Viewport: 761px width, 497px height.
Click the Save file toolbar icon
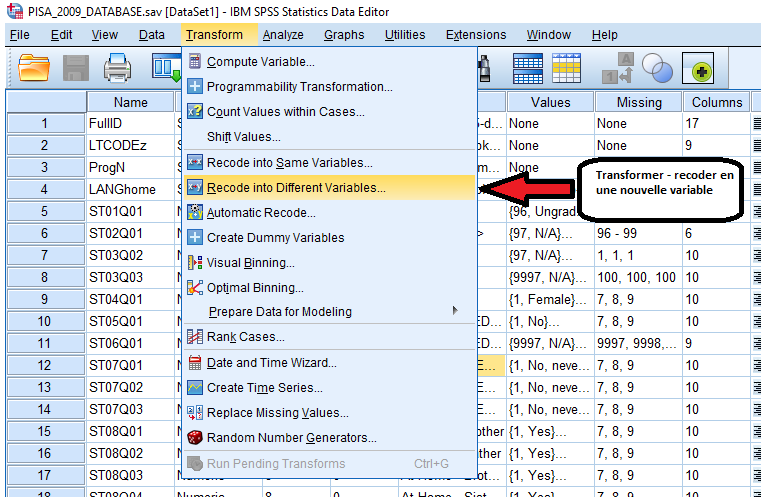click(x=76, y=68)
